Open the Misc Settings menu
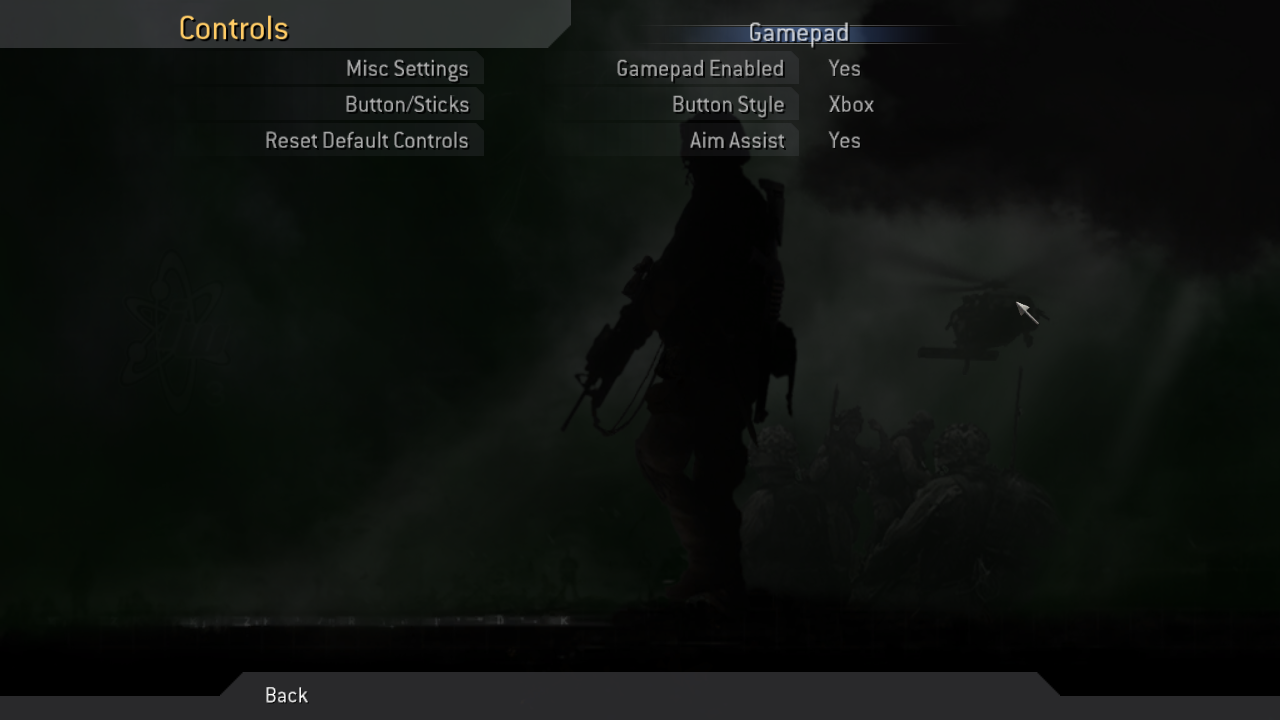This screenshot has width=1280, height=720. coord(407,69)
